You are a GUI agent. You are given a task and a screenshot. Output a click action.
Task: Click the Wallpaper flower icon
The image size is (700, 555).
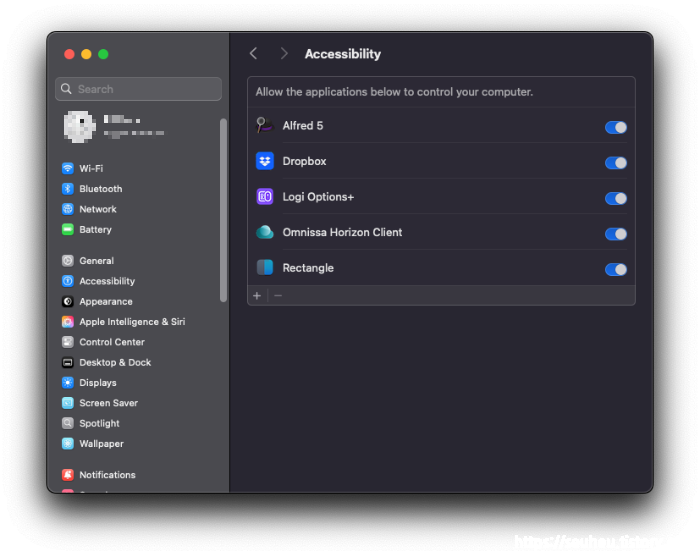click(67, 444)
